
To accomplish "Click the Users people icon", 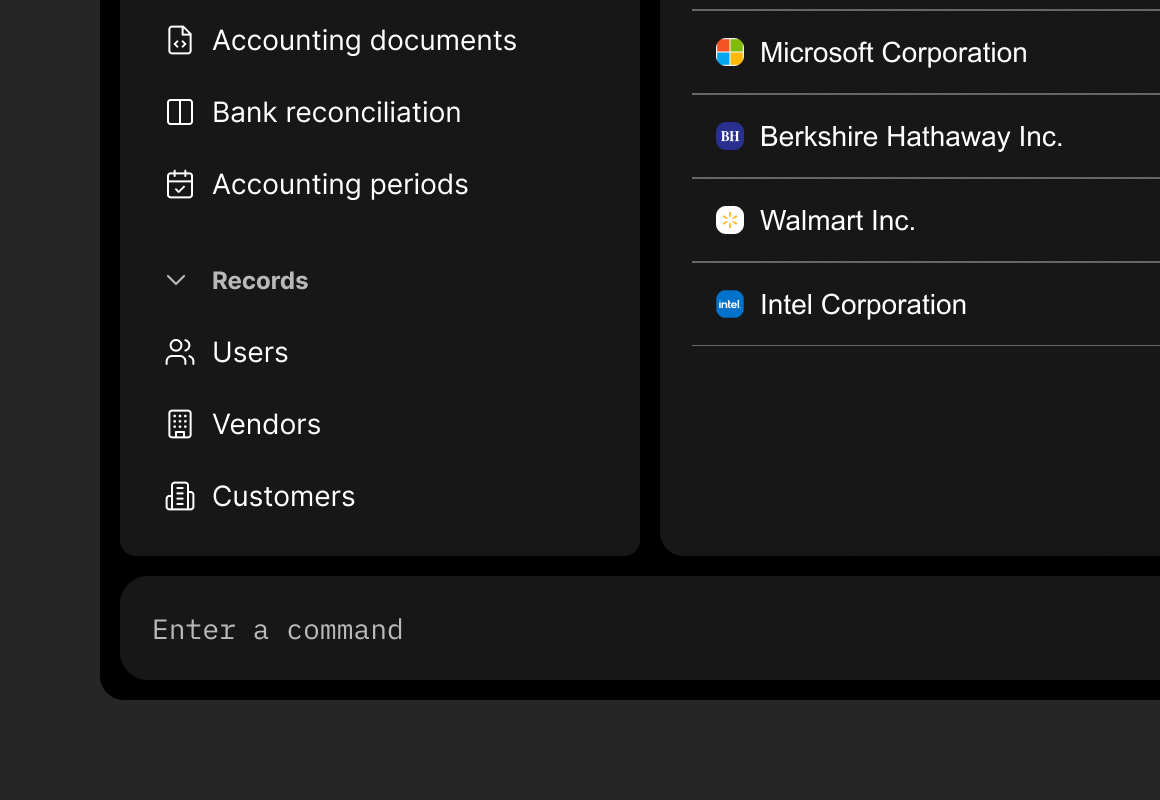I will coord(180,352).
